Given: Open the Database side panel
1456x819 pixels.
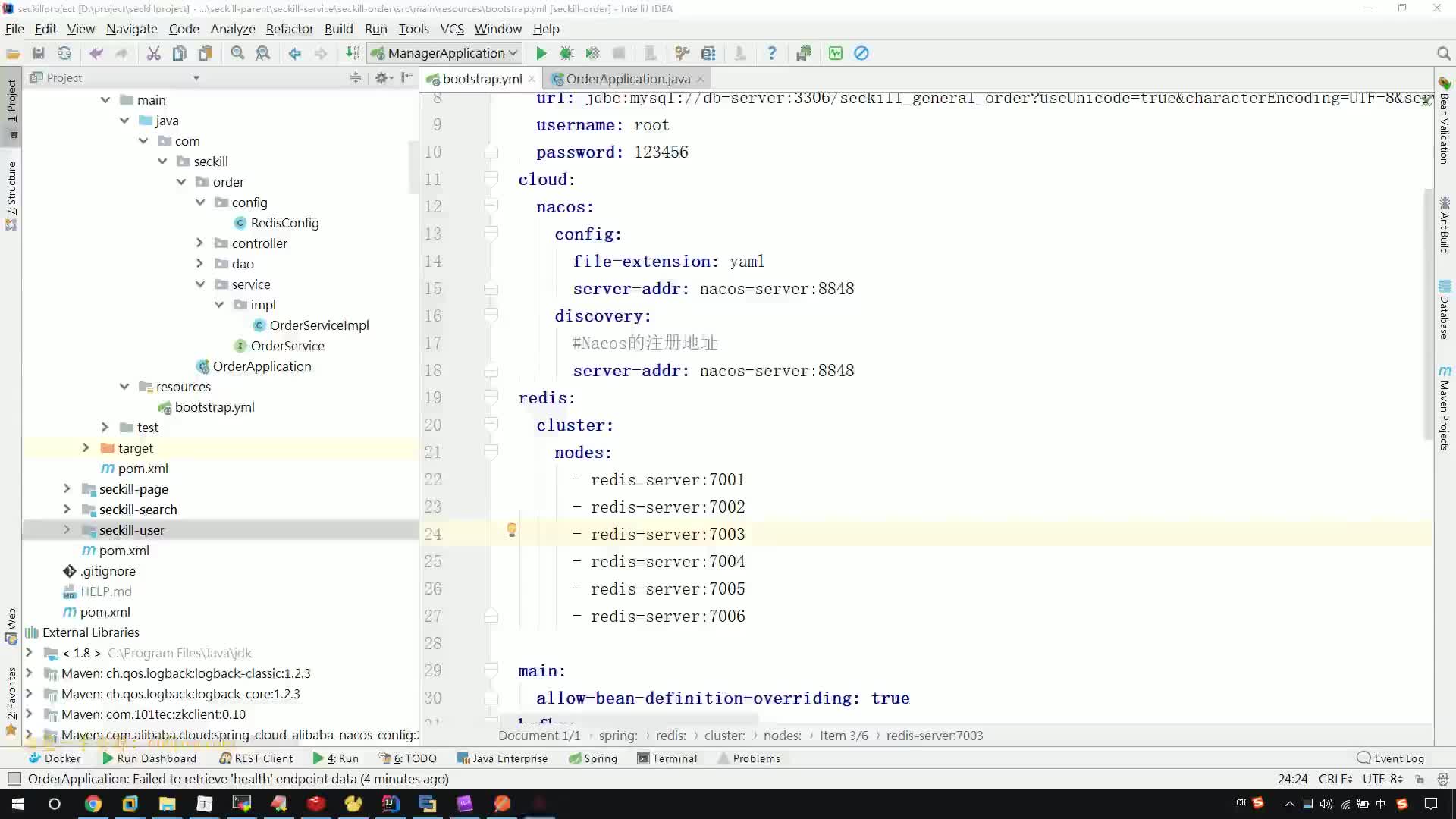Looking at the screenshot, I should coord(1445,309).
